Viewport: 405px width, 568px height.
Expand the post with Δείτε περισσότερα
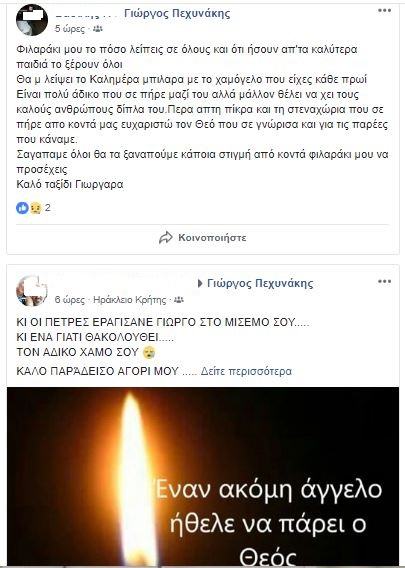[246, 371]
